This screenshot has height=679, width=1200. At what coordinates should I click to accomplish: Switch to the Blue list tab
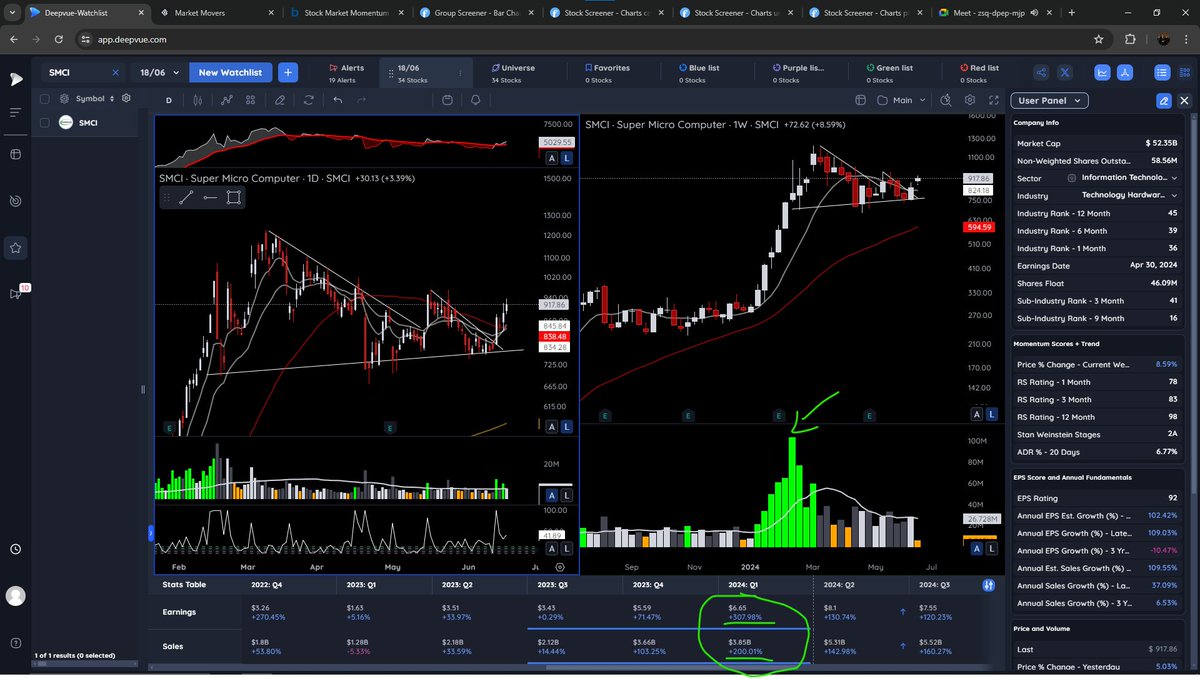pos(698,73)
